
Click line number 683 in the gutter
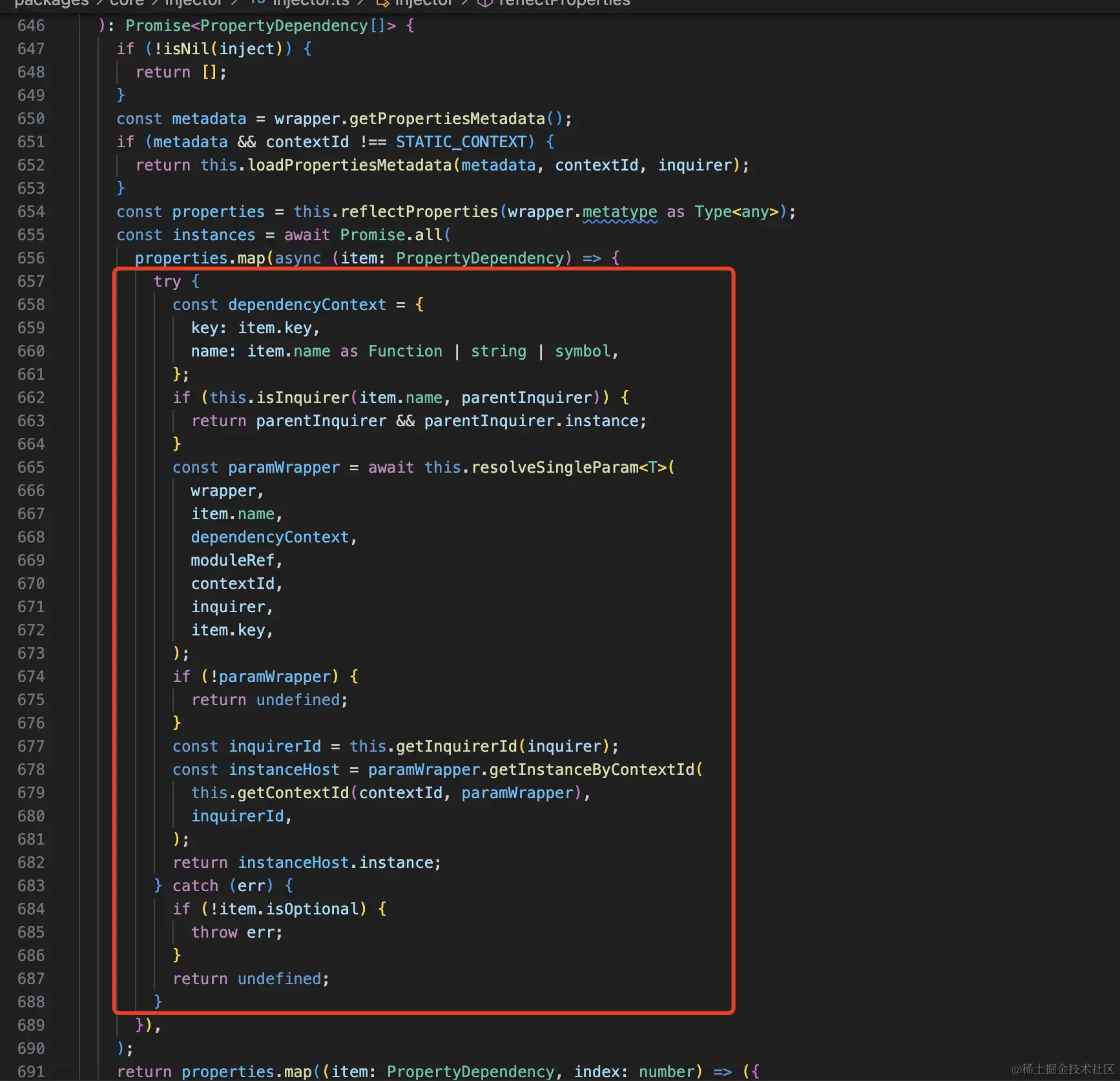(x=31, y=886)
